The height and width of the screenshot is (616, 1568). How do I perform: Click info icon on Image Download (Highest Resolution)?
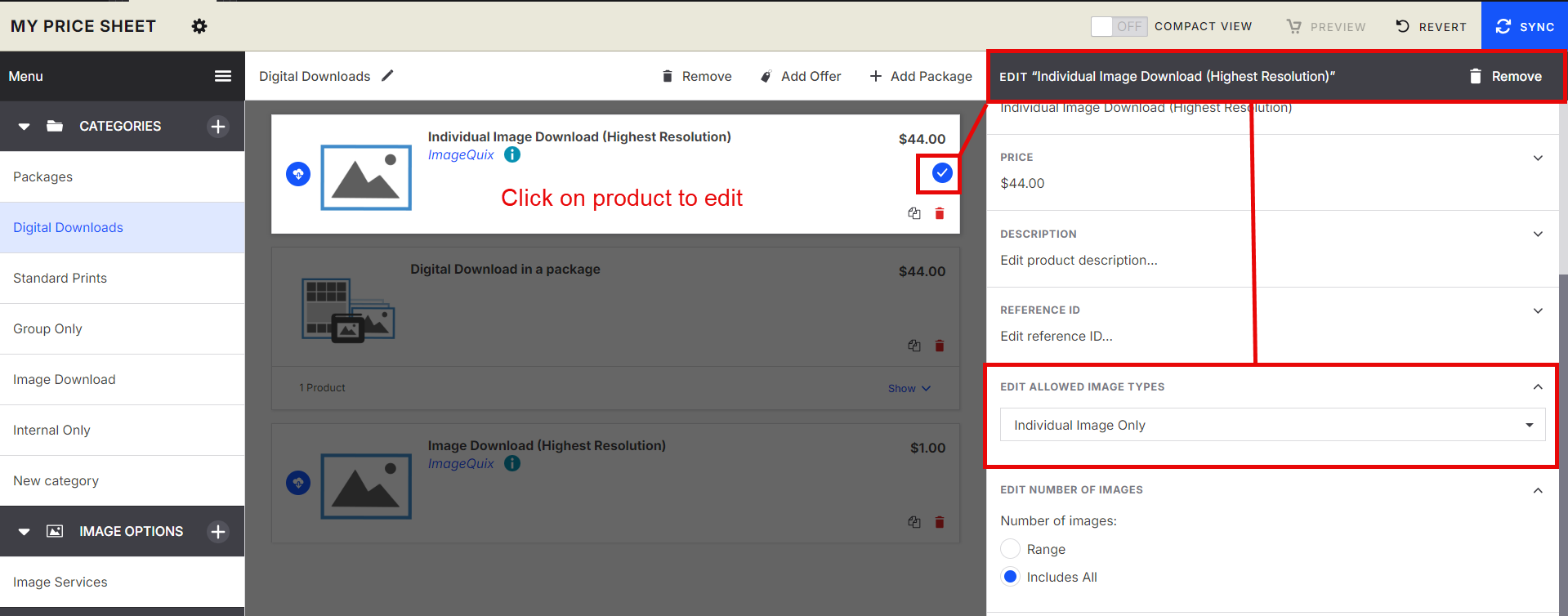(x=512, y=463)
